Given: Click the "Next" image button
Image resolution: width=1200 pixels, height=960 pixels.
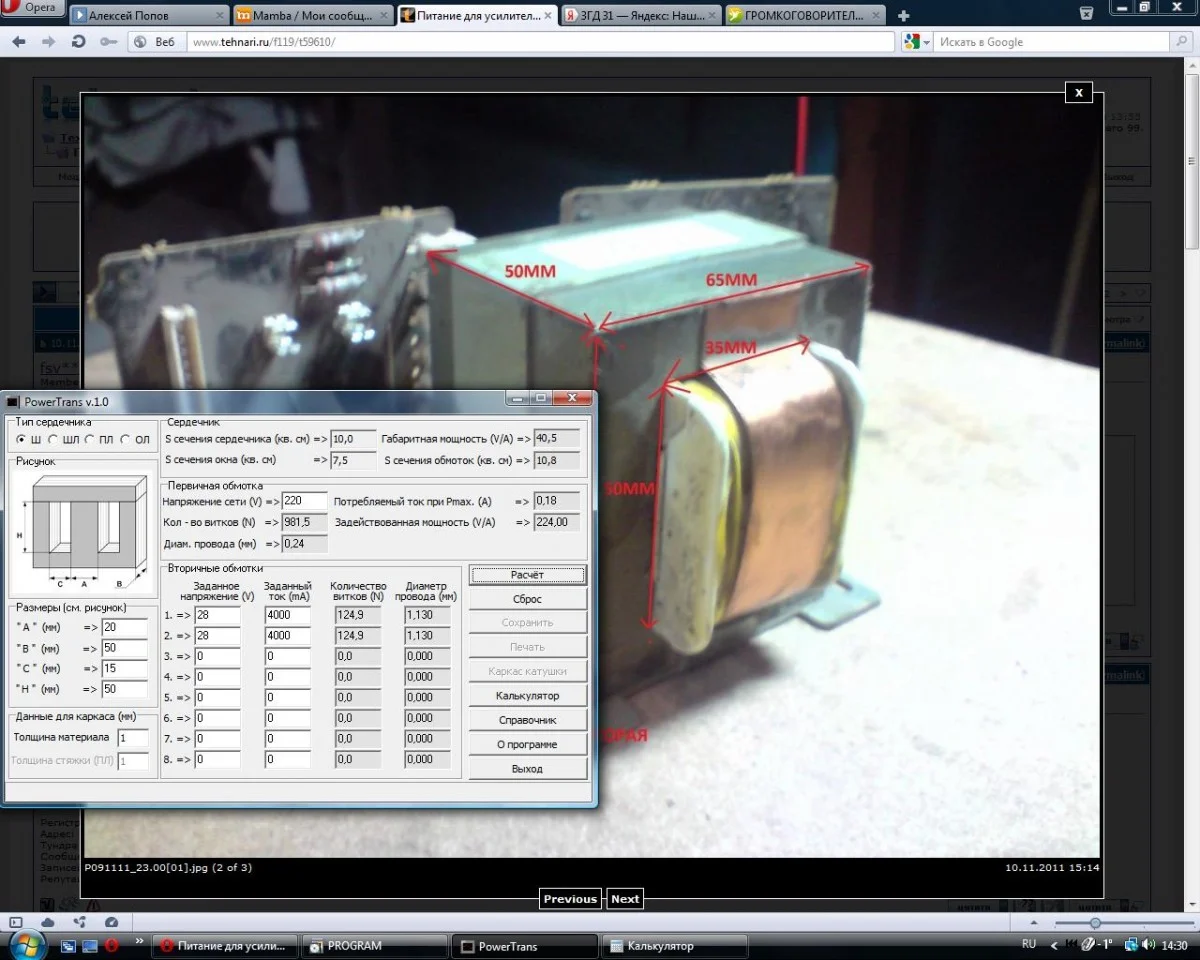Looking at the screenshot, I should click(625, 899).
